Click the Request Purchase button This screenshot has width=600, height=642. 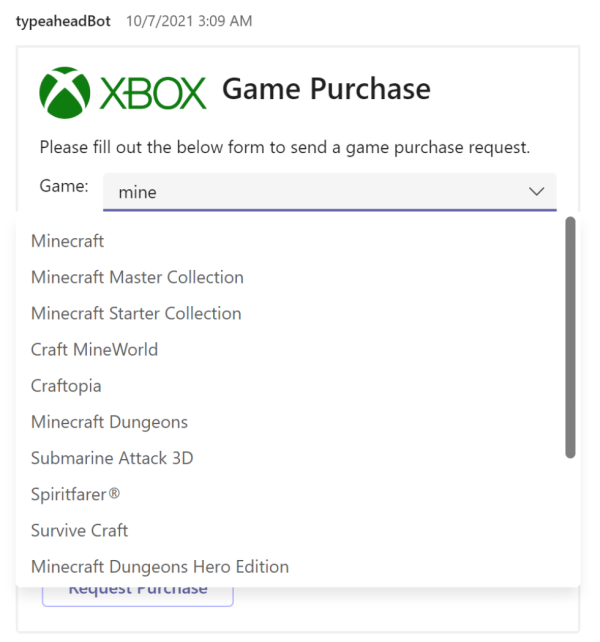138,595
